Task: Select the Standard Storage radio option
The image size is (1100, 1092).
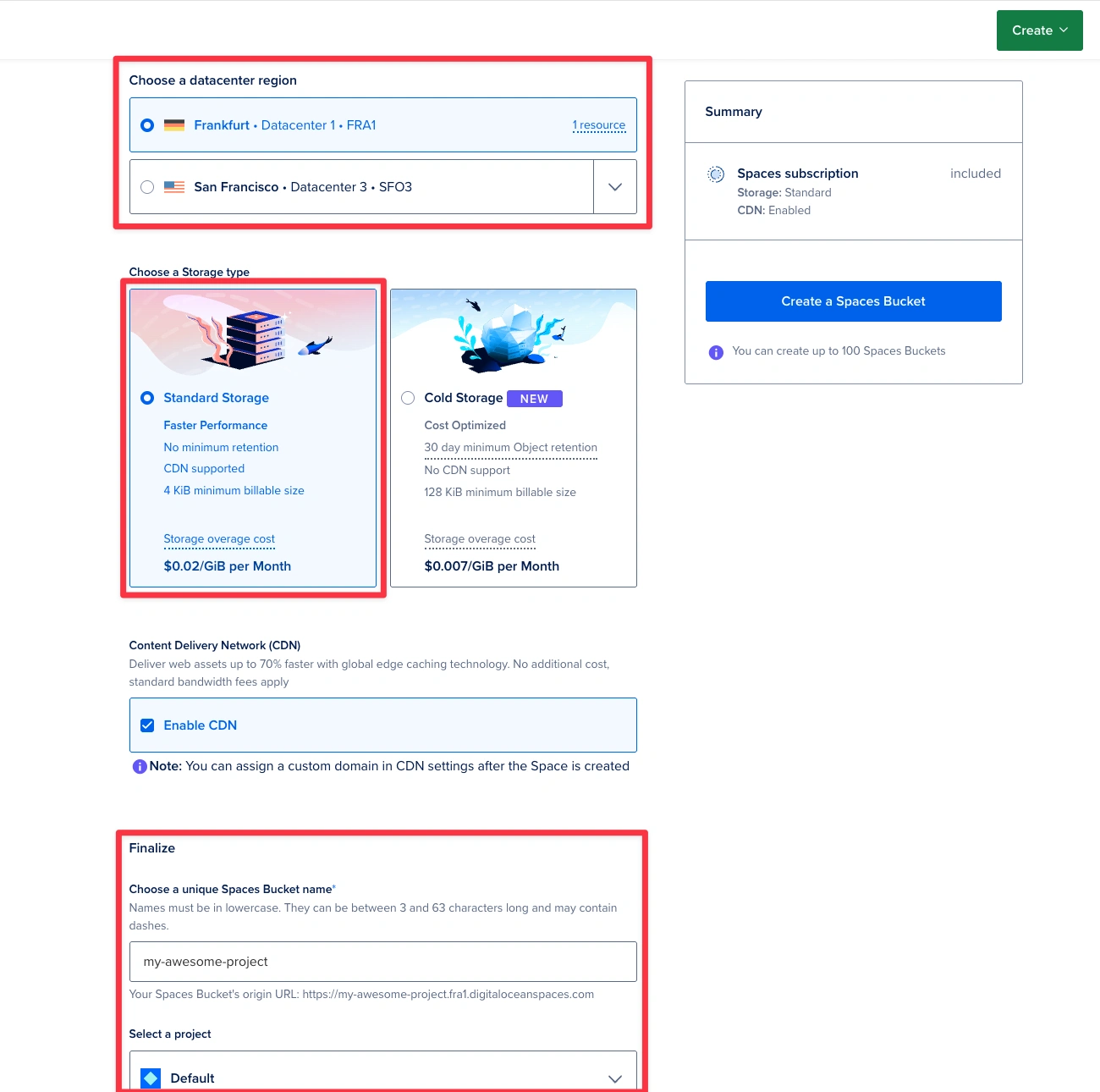Action: [147, 398]
